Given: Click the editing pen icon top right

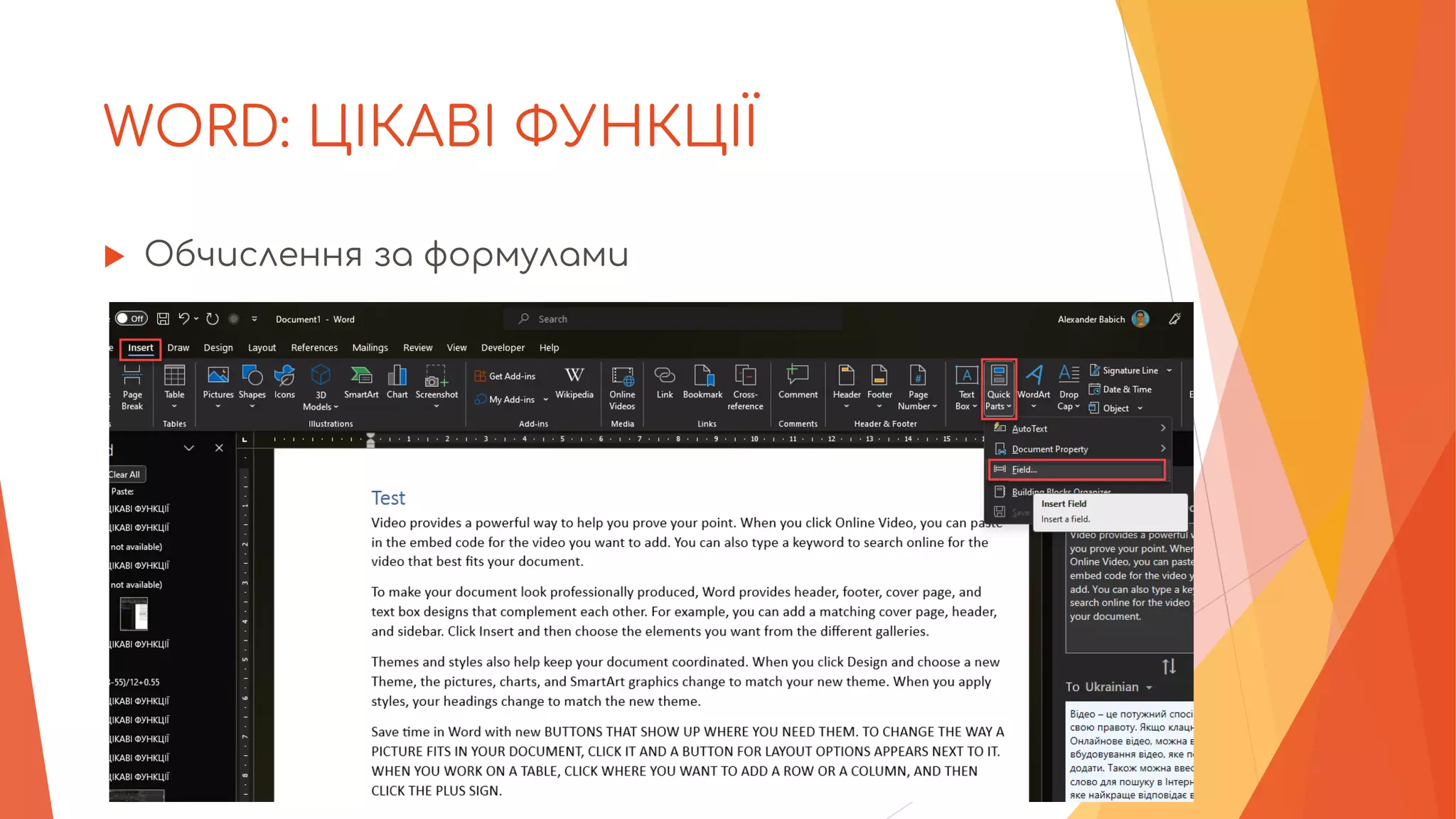Looking at the screenshot, I should tap(1174, 319).
